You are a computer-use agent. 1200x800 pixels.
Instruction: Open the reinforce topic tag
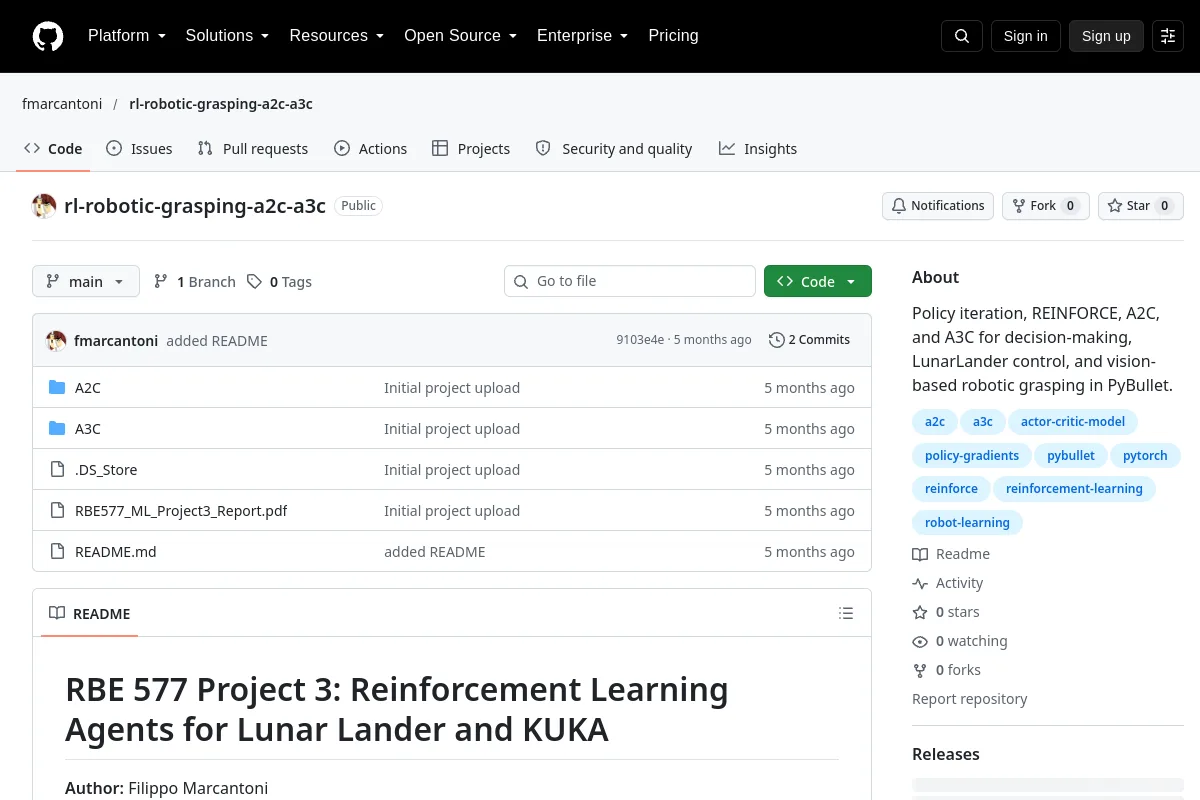click(951, 489)
